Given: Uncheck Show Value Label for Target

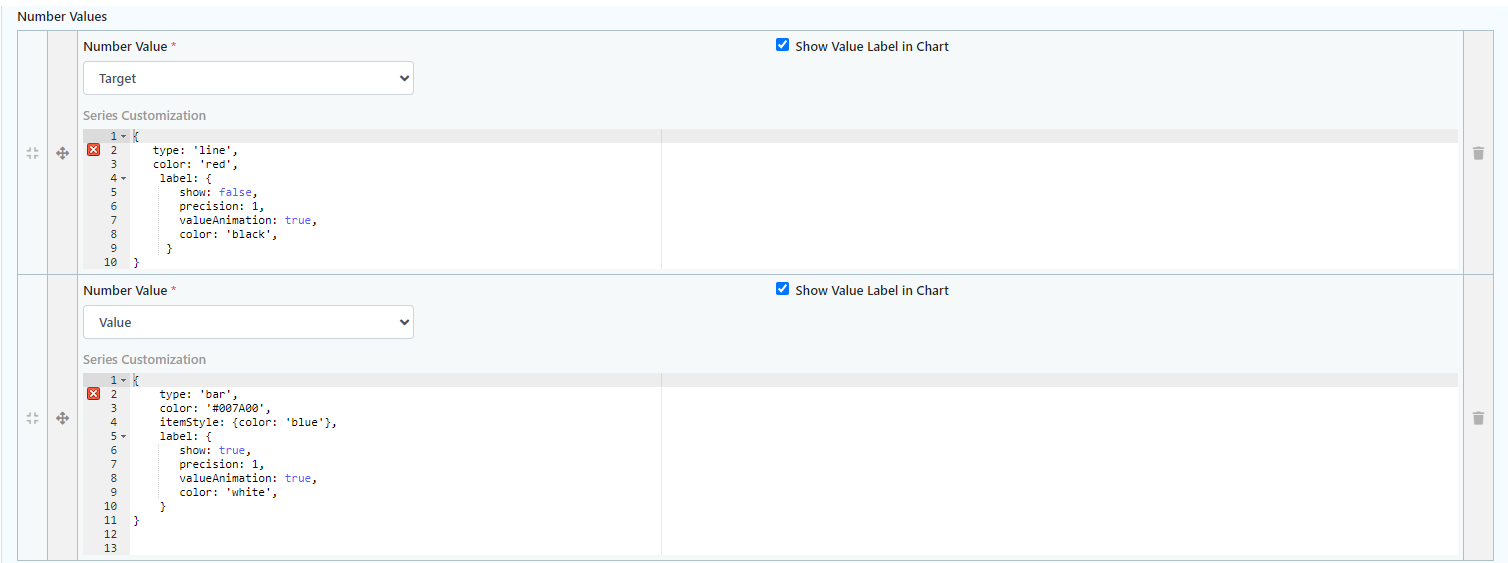Looking at the screenshot, I should [783, 45].
